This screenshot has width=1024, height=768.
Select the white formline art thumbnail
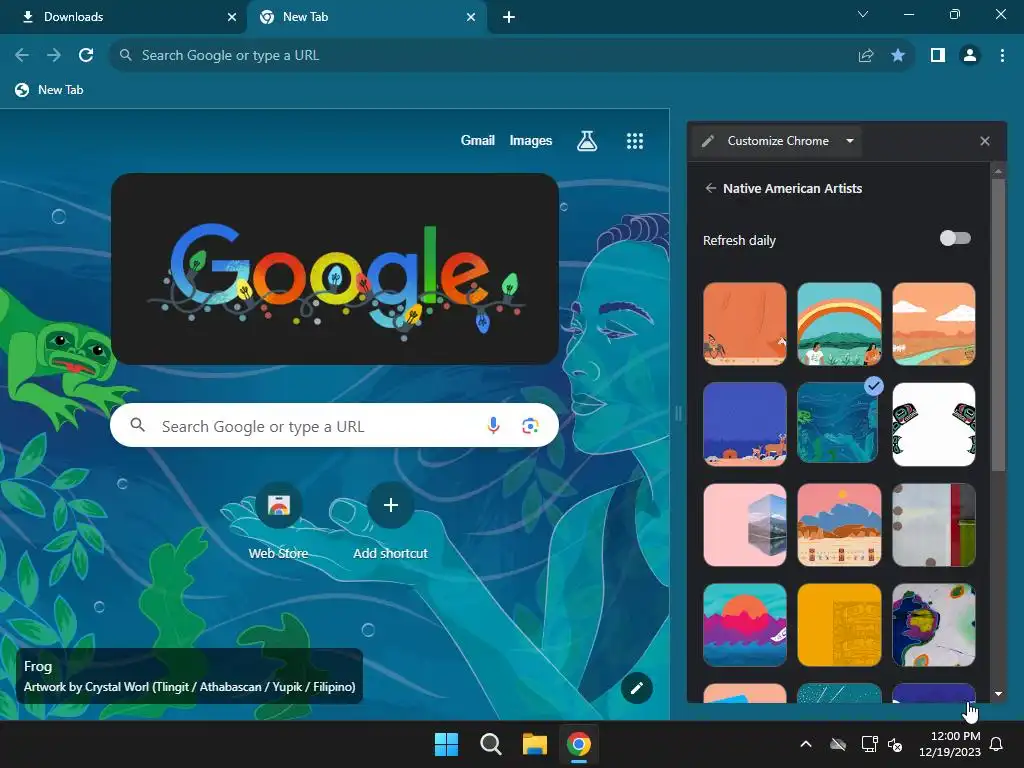click(934, 424)
